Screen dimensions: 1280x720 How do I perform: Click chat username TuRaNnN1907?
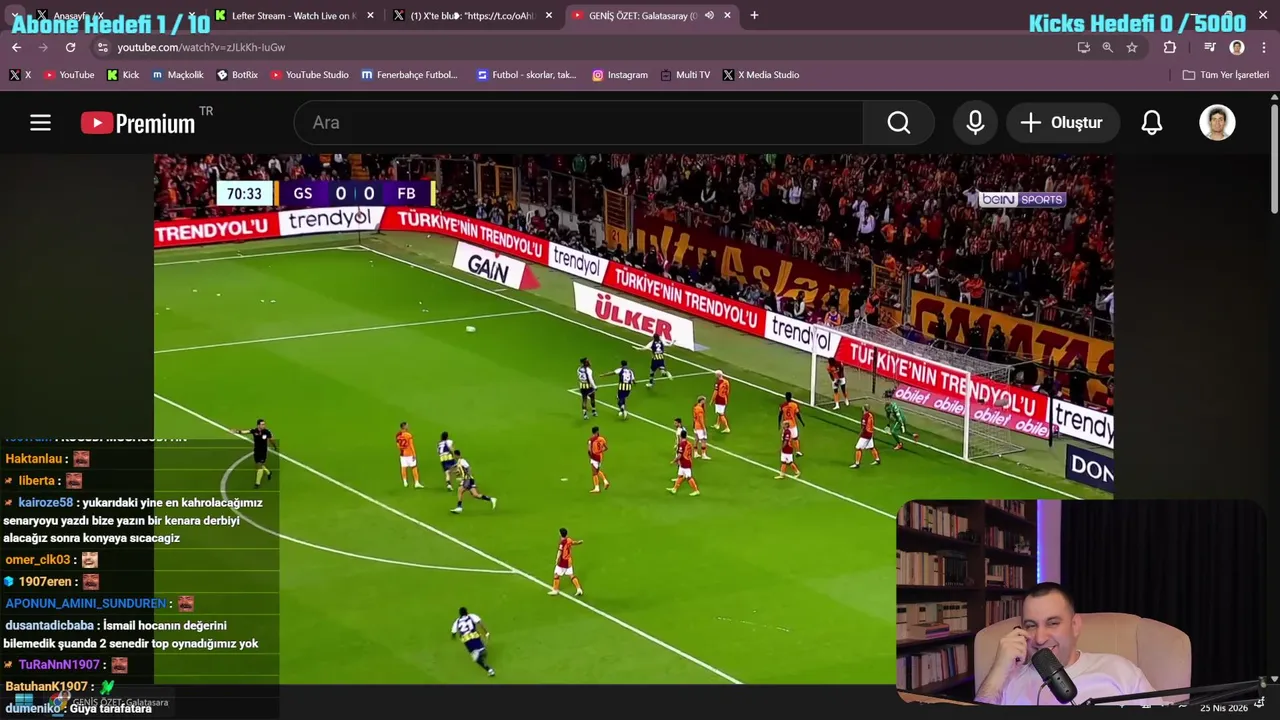59,665
